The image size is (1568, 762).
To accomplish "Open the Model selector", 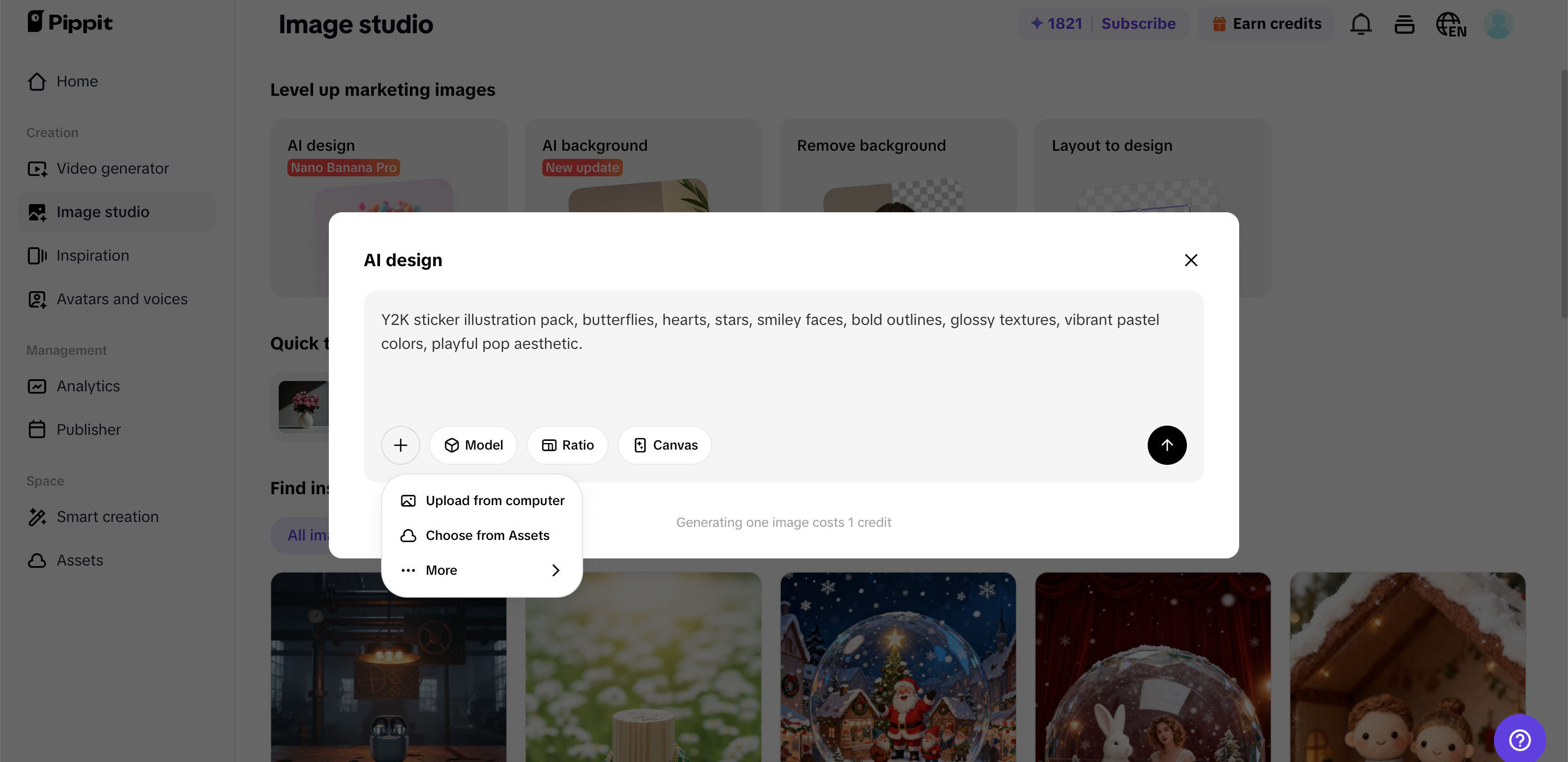I will tap(473, 445).
